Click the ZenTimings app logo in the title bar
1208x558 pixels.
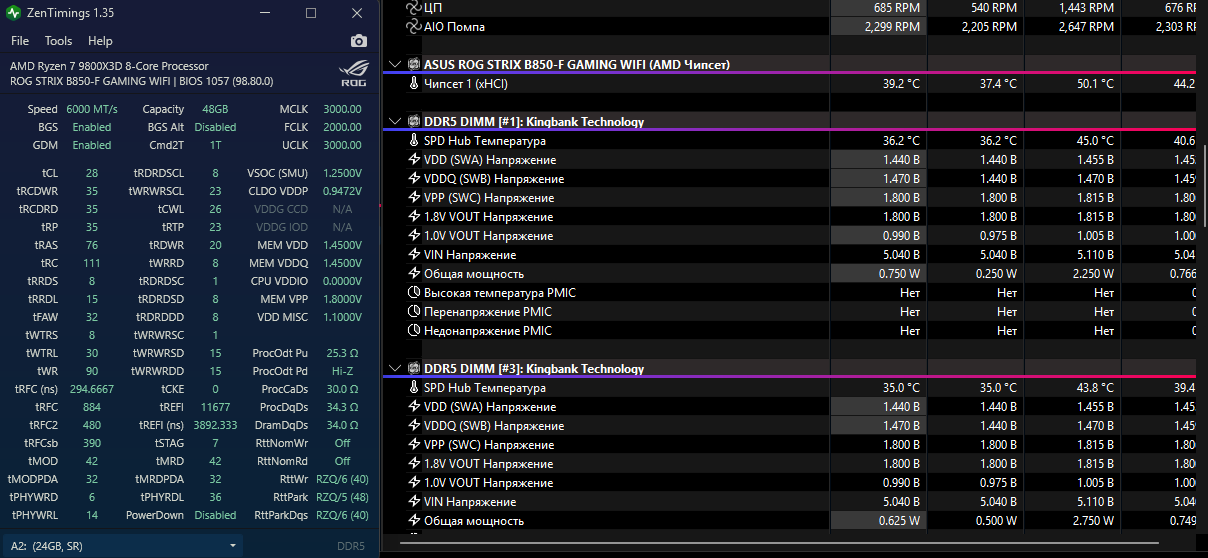pos(13,13)
